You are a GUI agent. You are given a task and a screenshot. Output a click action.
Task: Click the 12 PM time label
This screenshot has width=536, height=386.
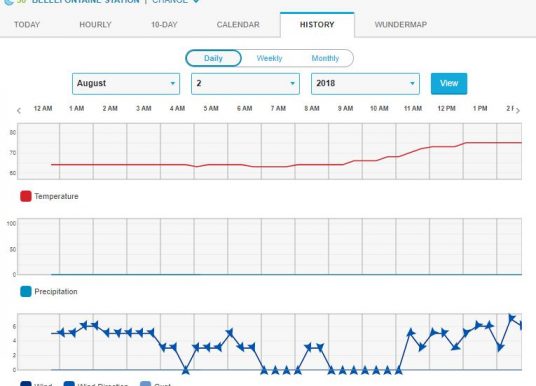tap(446, 108)
